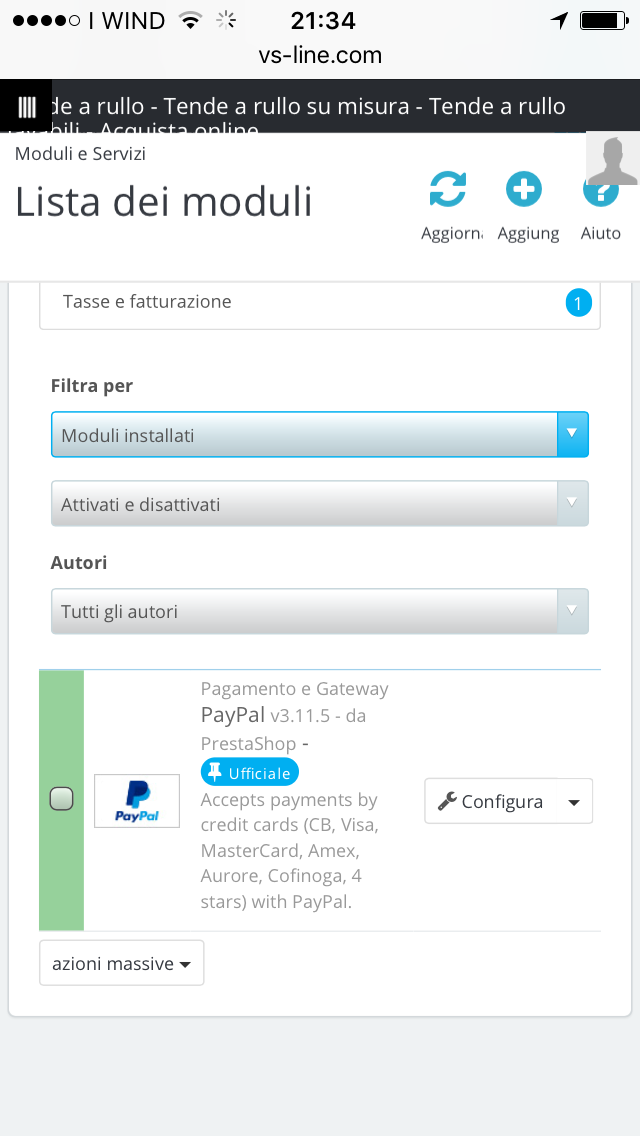Click the wrench icon on Configura
This screenshot has height=1136, width=640.
coord(447,801)
